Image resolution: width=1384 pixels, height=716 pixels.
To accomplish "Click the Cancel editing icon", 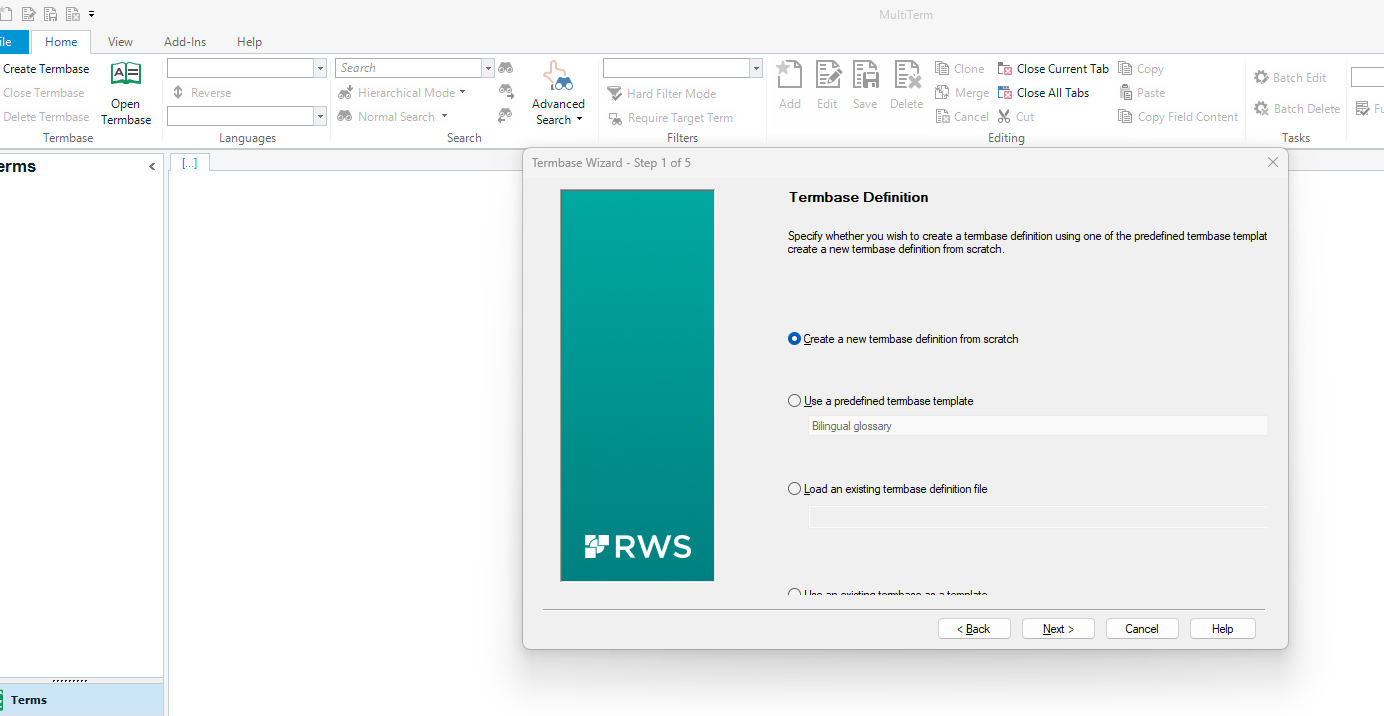I will (x=942, y=117).
